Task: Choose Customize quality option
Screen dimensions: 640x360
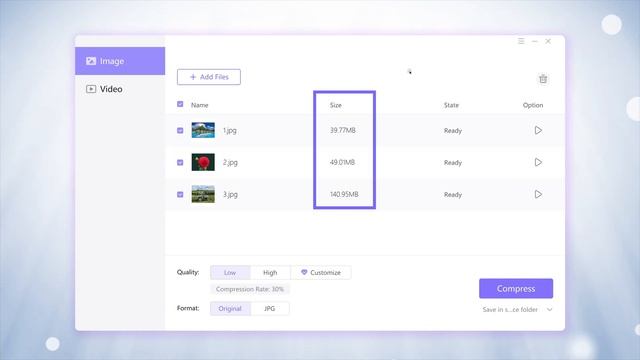Action: pos(321,272)
